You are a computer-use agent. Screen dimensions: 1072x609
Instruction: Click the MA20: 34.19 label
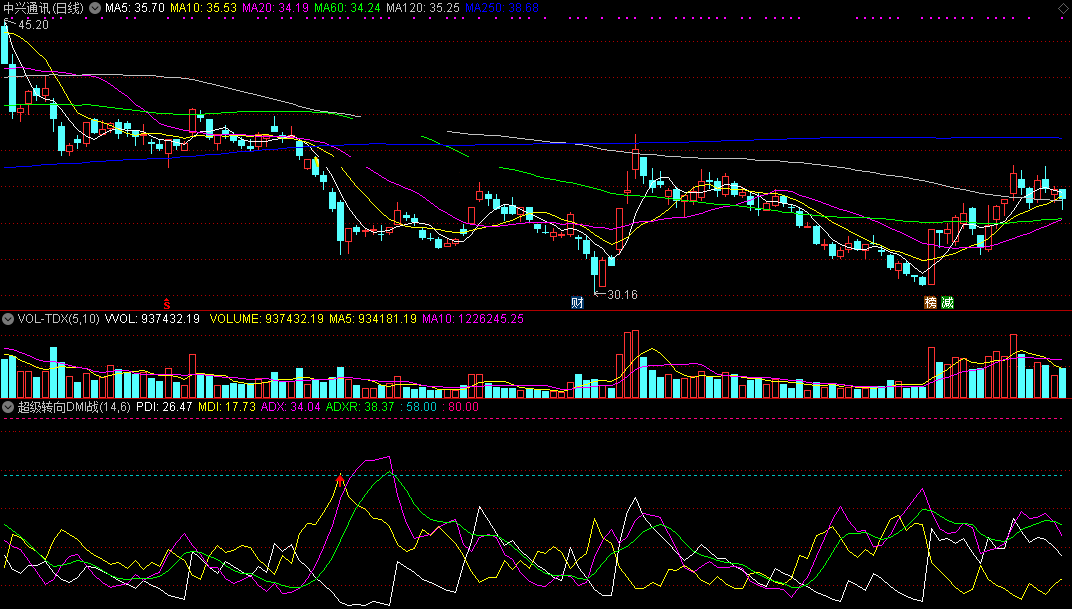(x=276, y=8)
